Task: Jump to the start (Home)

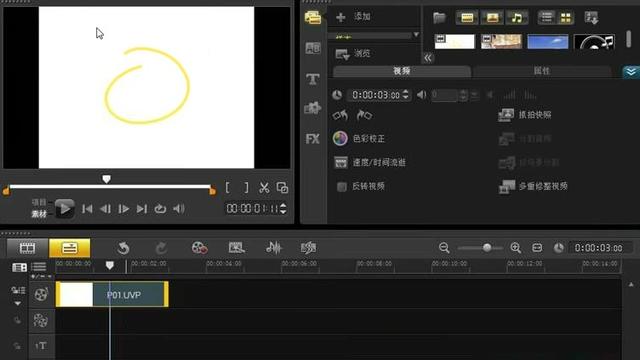Action: (x=87, y=209)
